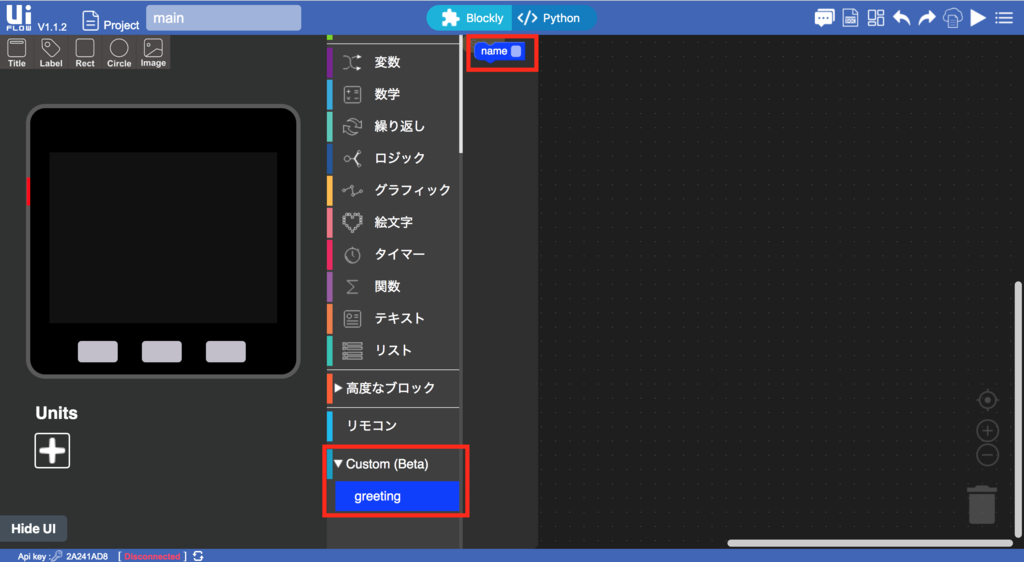Open the 関数 block category

[x=393, y=286]
